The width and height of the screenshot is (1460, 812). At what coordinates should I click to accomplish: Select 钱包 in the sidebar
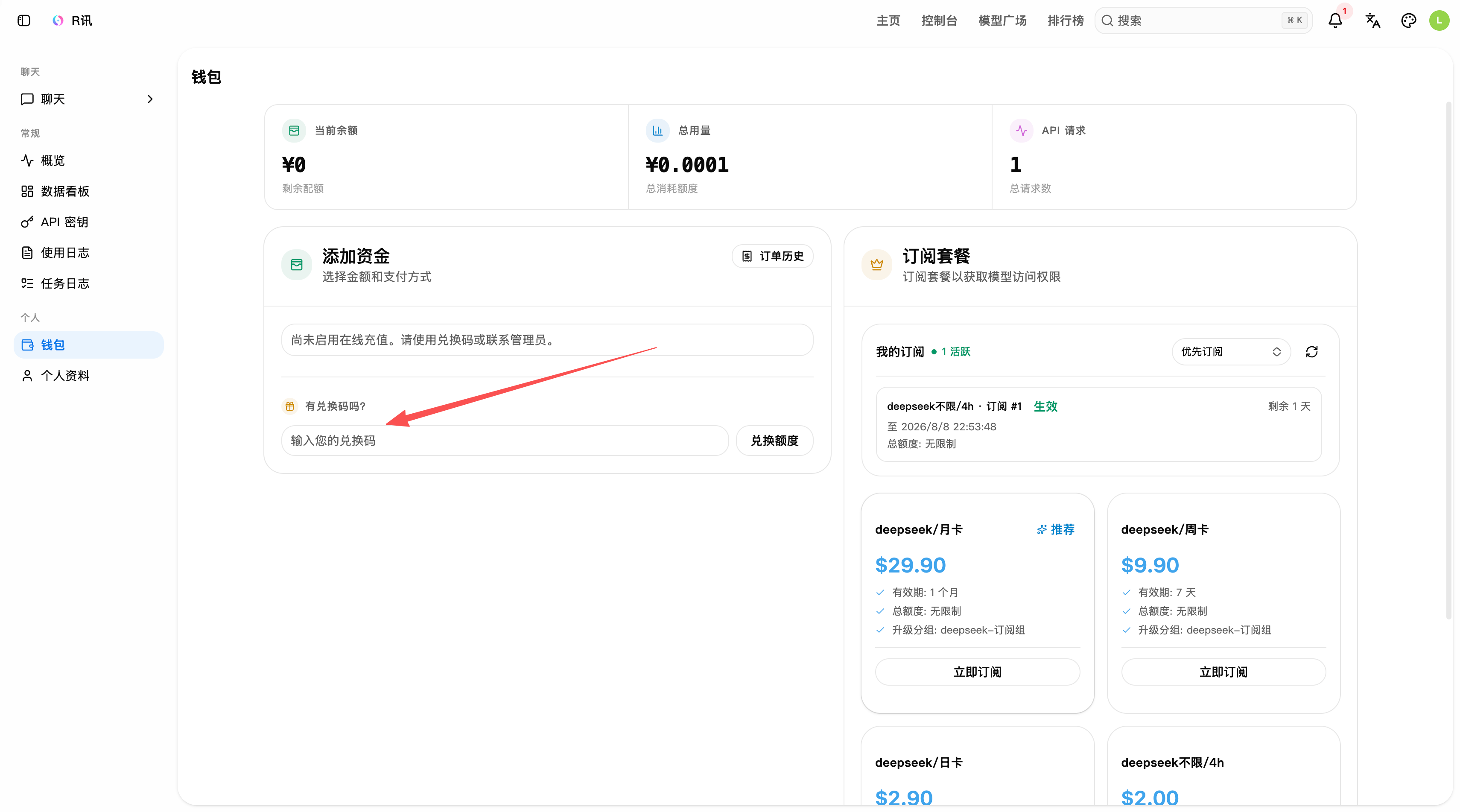coord(88,345)
